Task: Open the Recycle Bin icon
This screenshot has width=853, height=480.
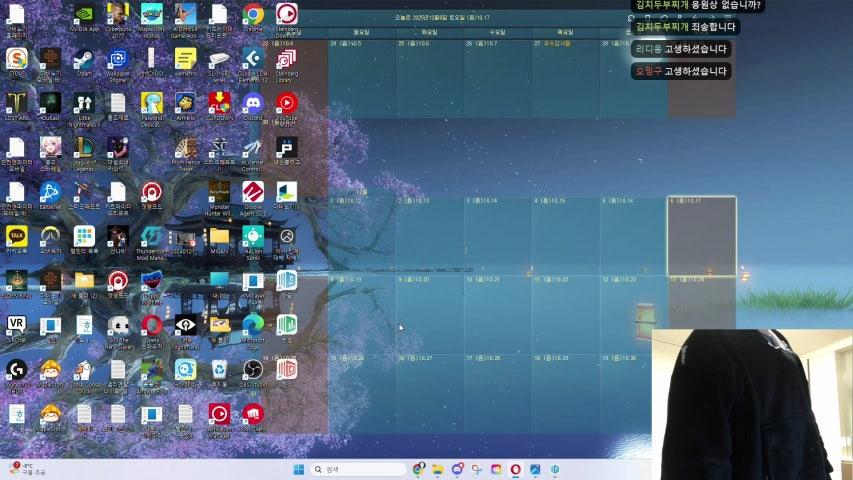Action: tap(219, 370)
